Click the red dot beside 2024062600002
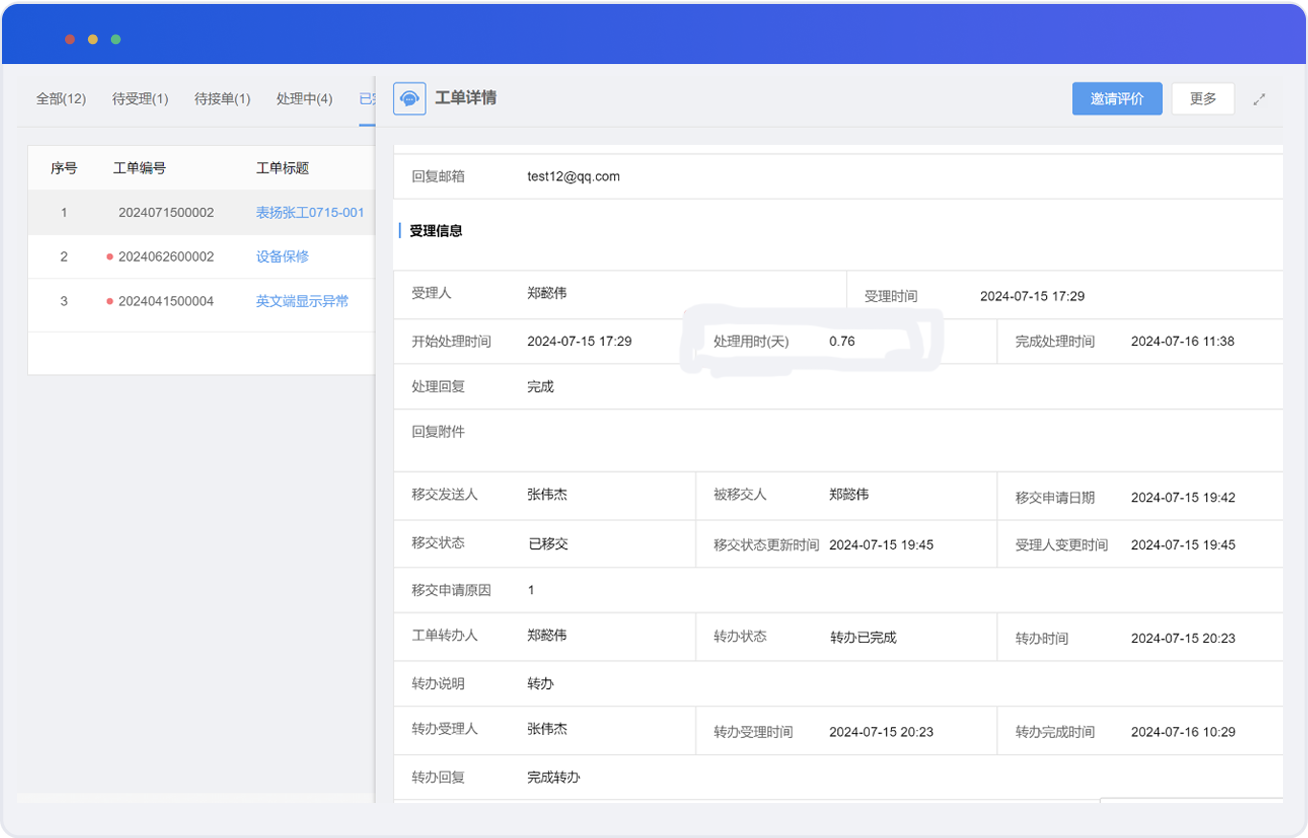Screen dimensions: 1308x838 point(110,257)
